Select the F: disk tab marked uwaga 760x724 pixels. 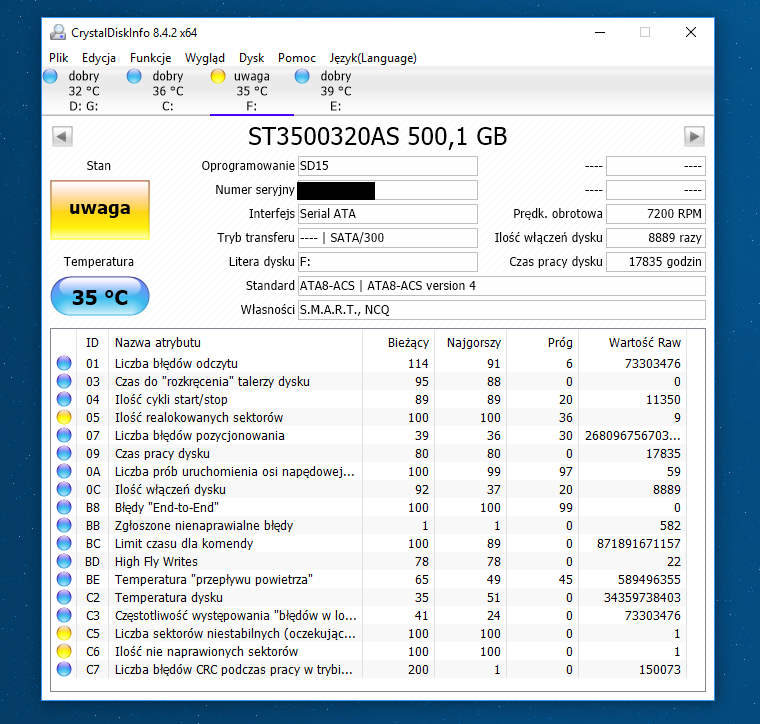[252, 91]
